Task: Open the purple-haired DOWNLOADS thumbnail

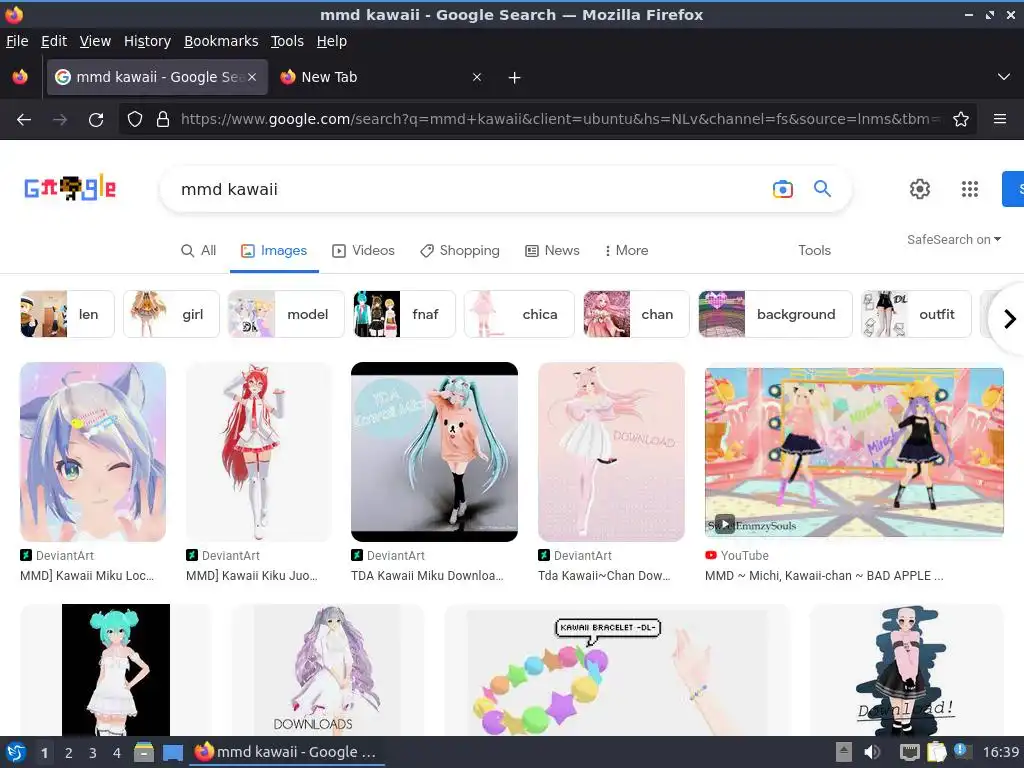Action: (x=328, y=670)
